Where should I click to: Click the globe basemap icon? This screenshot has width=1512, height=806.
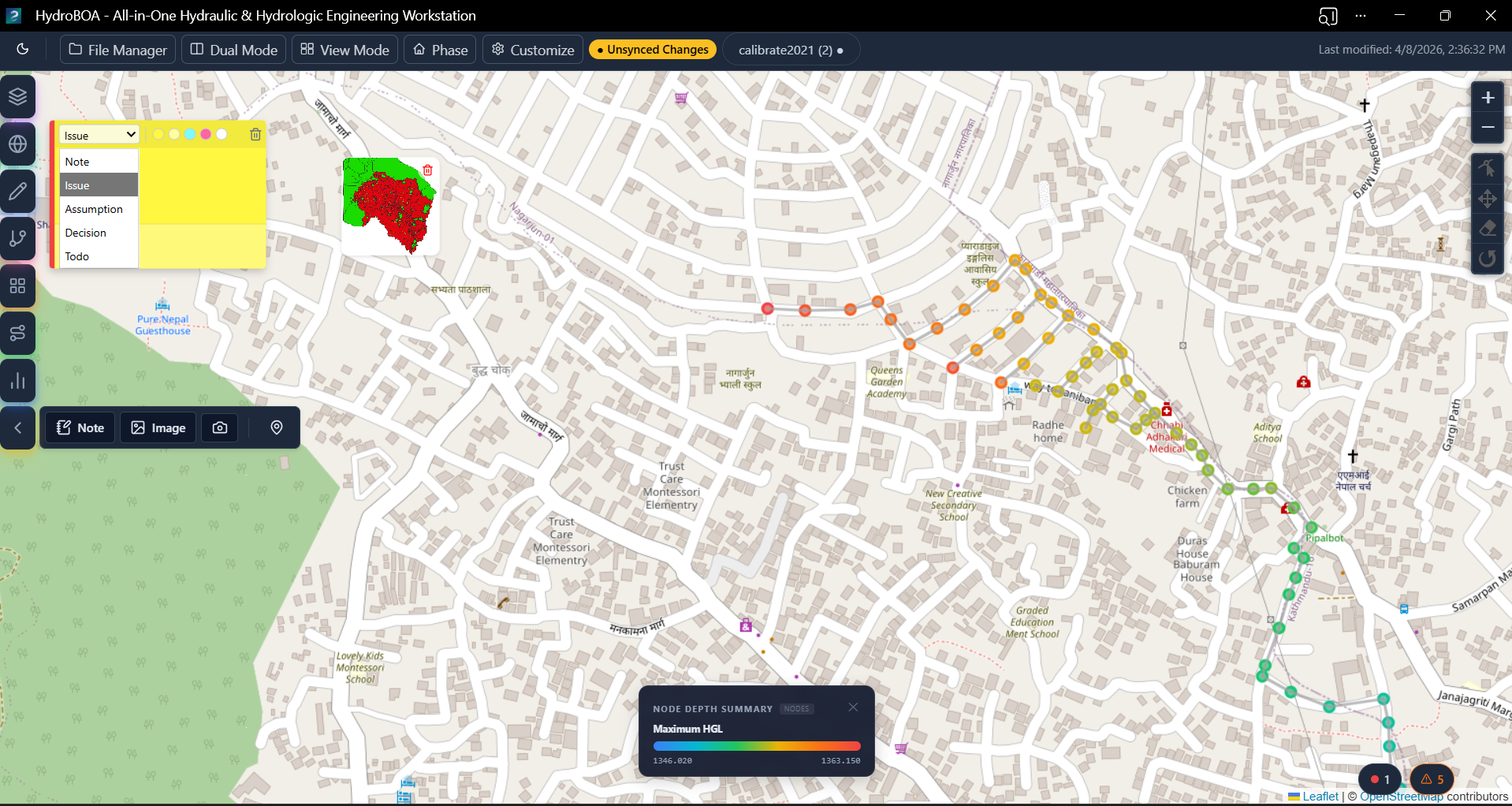pyautogui.click(x=17, y=144)
